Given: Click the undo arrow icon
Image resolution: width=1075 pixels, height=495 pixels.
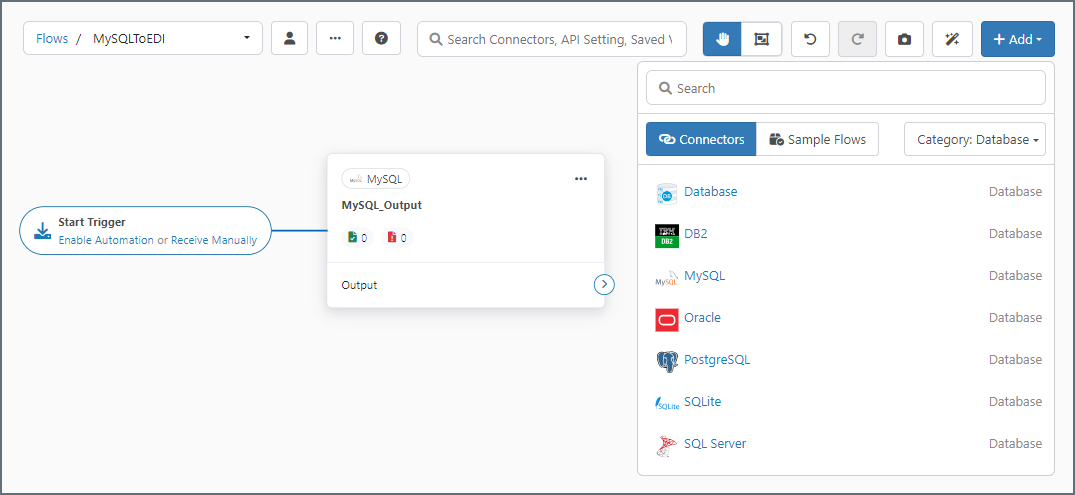Looking at the screenshot, I should coord(810,39).
